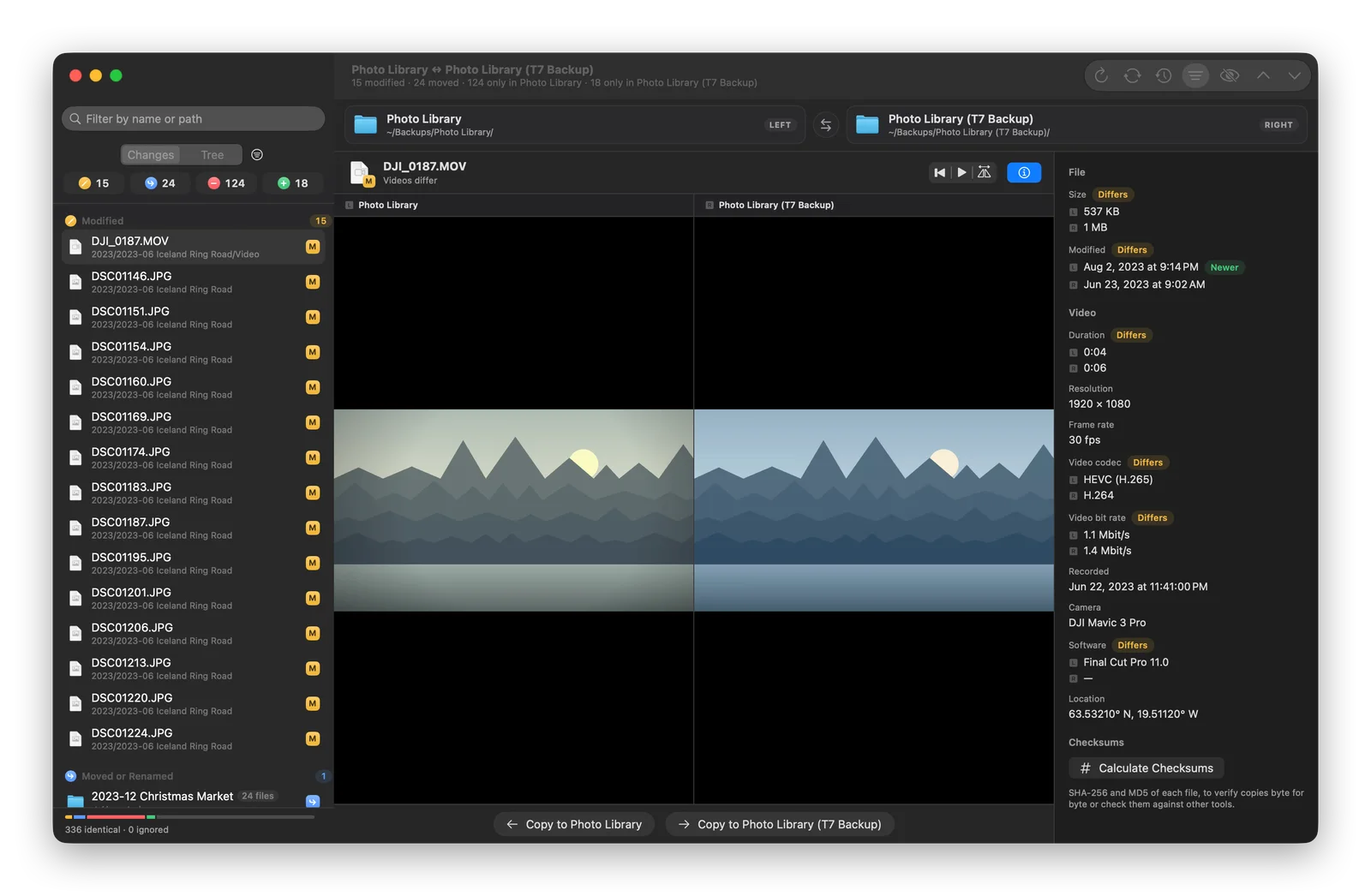
Task: Click the video file icon beside DJI_0187.MOV title
Action: [x=362, y=173]
